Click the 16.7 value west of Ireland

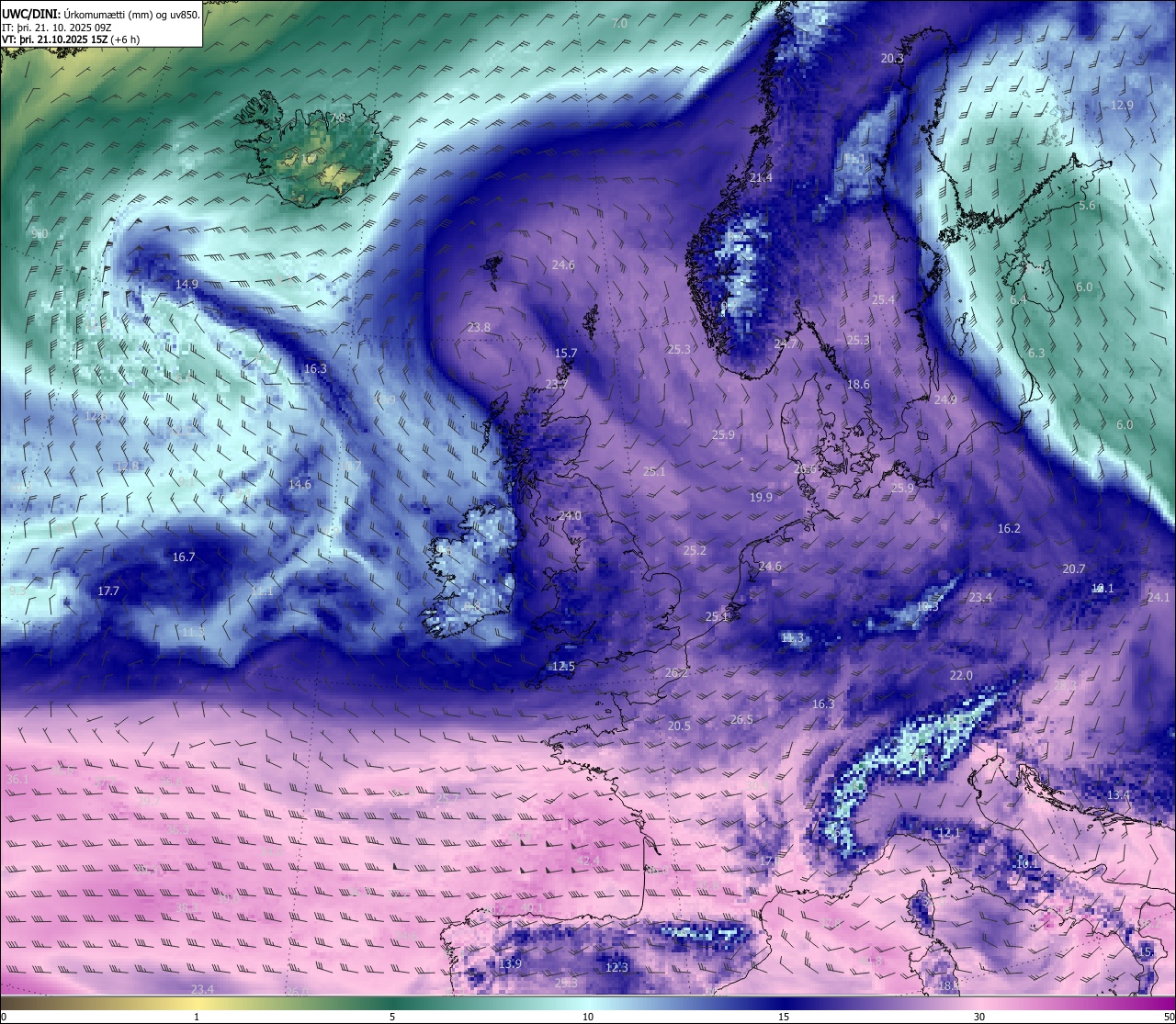(184, 557)
